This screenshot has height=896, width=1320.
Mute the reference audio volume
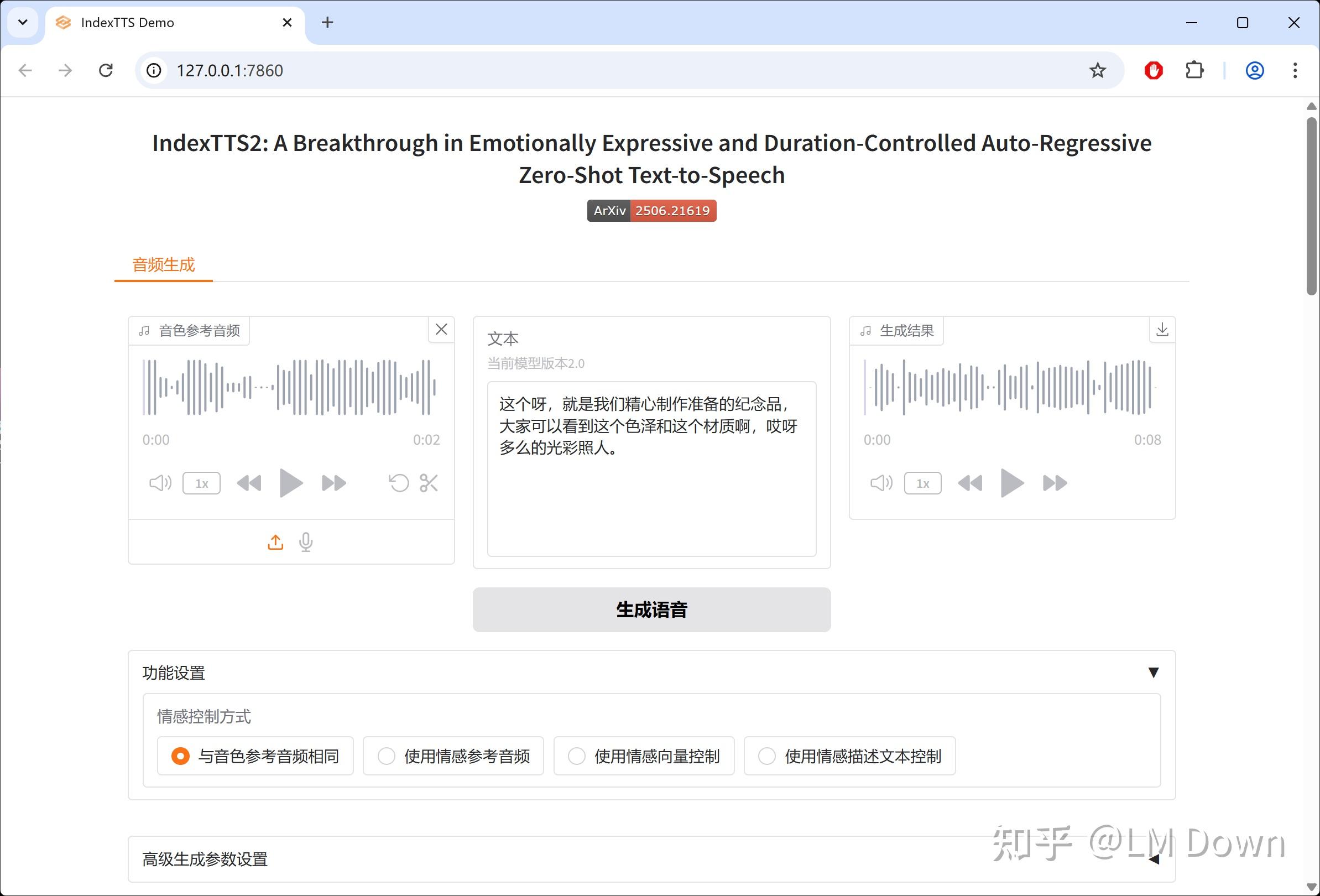click(160, 482)
